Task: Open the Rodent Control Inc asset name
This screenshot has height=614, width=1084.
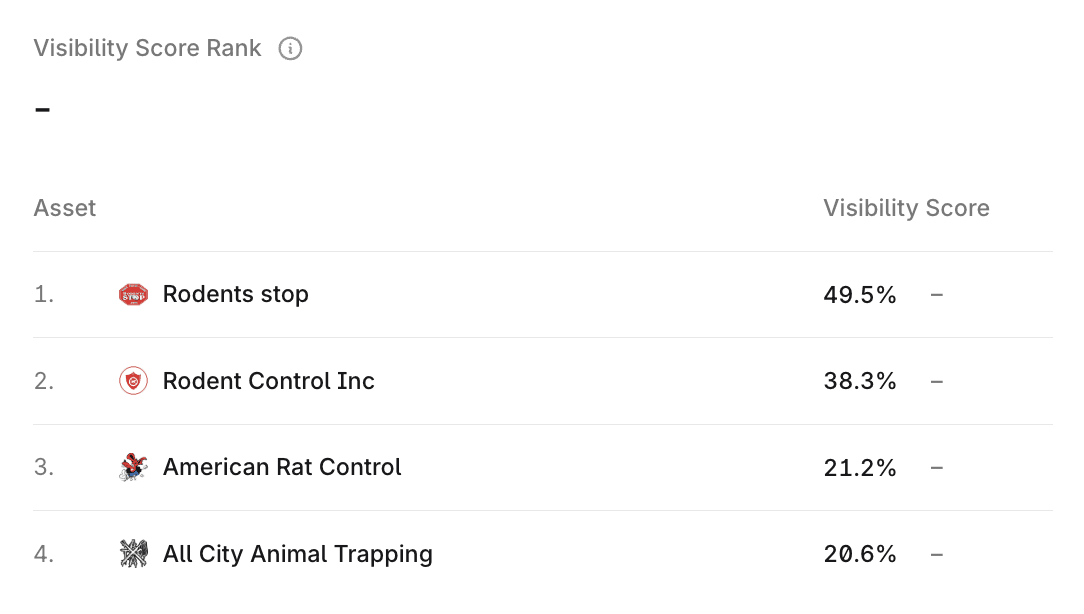Action: (268, 381)
